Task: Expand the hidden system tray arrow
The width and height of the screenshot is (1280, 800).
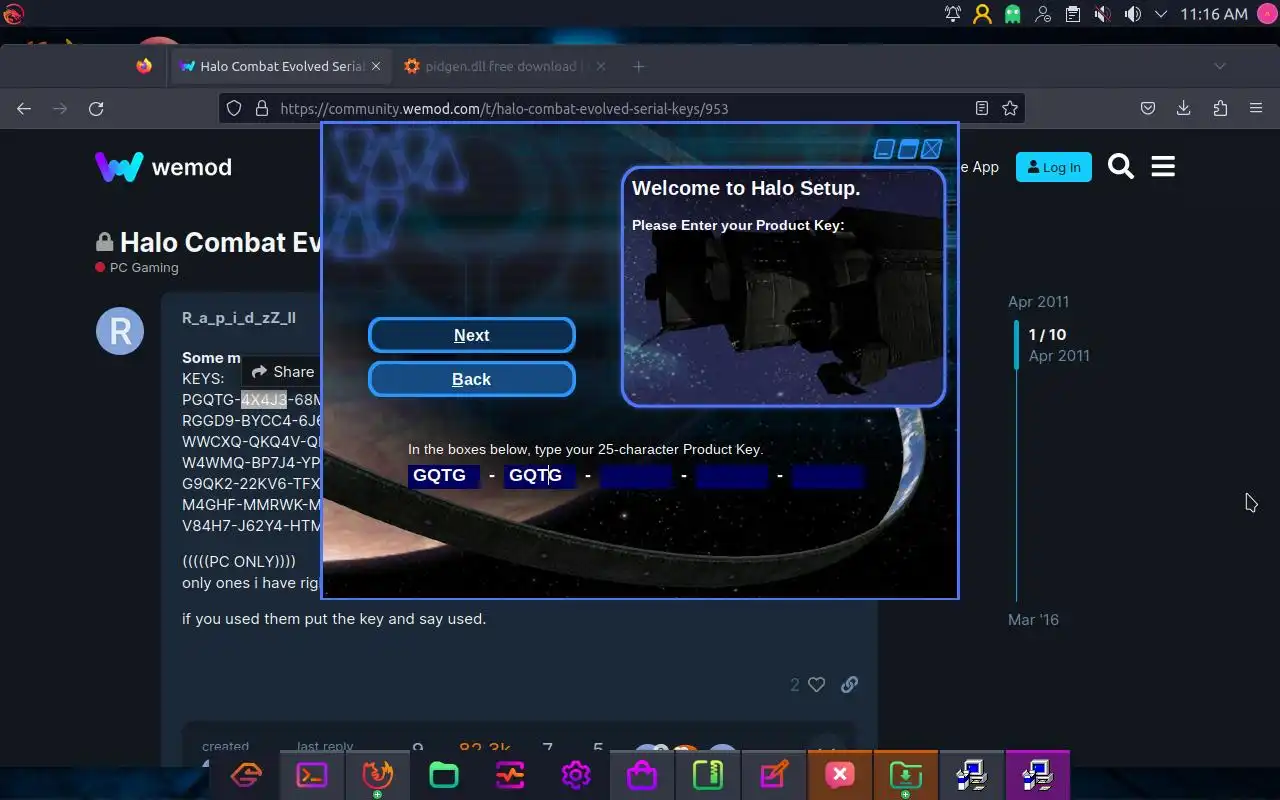Action: (1161, 14)
